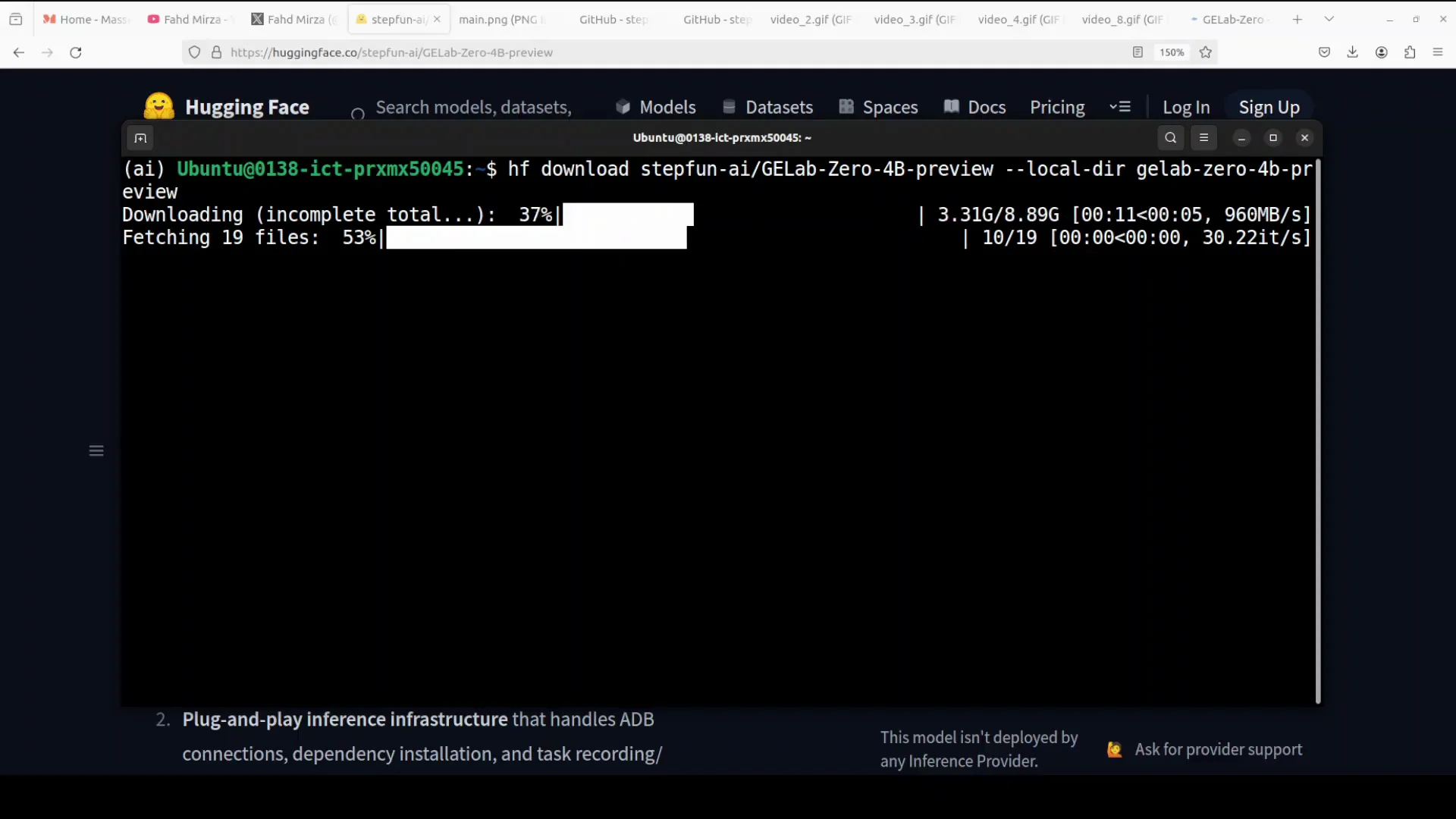Viewport: 1456px width, 819px height.
Task: Switch to the main.png tab
Action: [500, 20]
